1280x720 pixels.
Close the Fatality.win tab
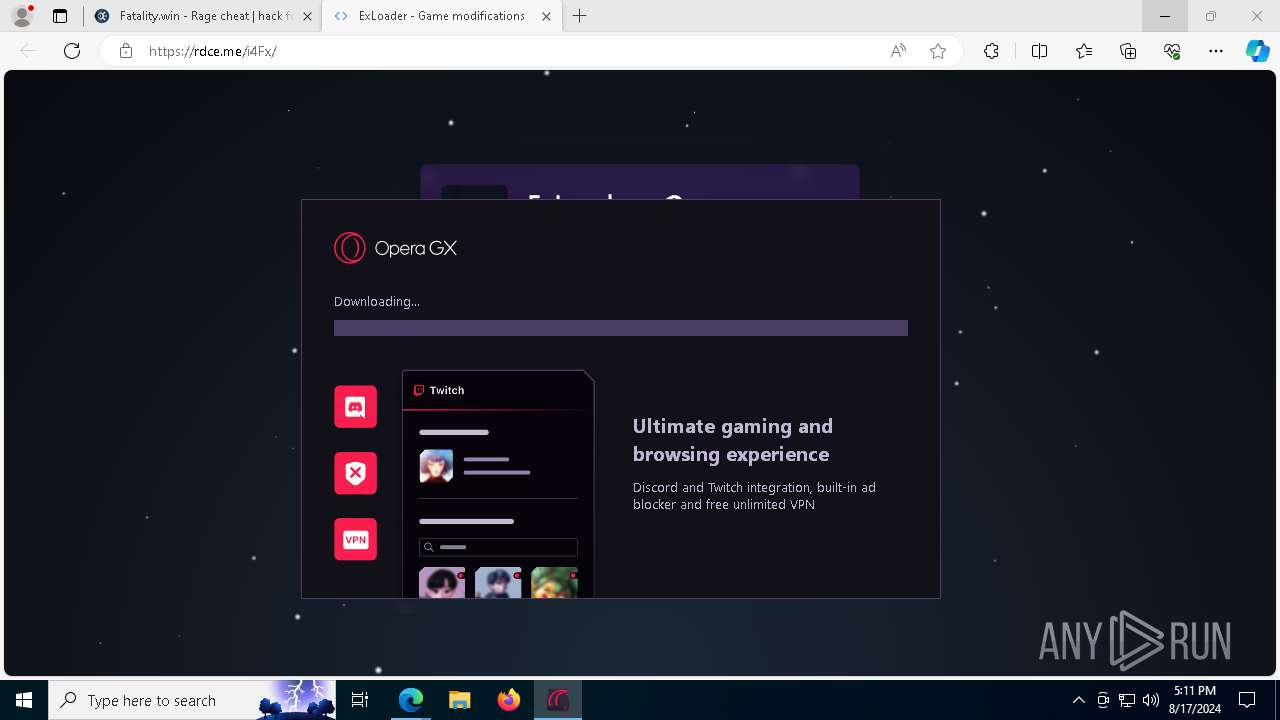(x=307, y=16)
